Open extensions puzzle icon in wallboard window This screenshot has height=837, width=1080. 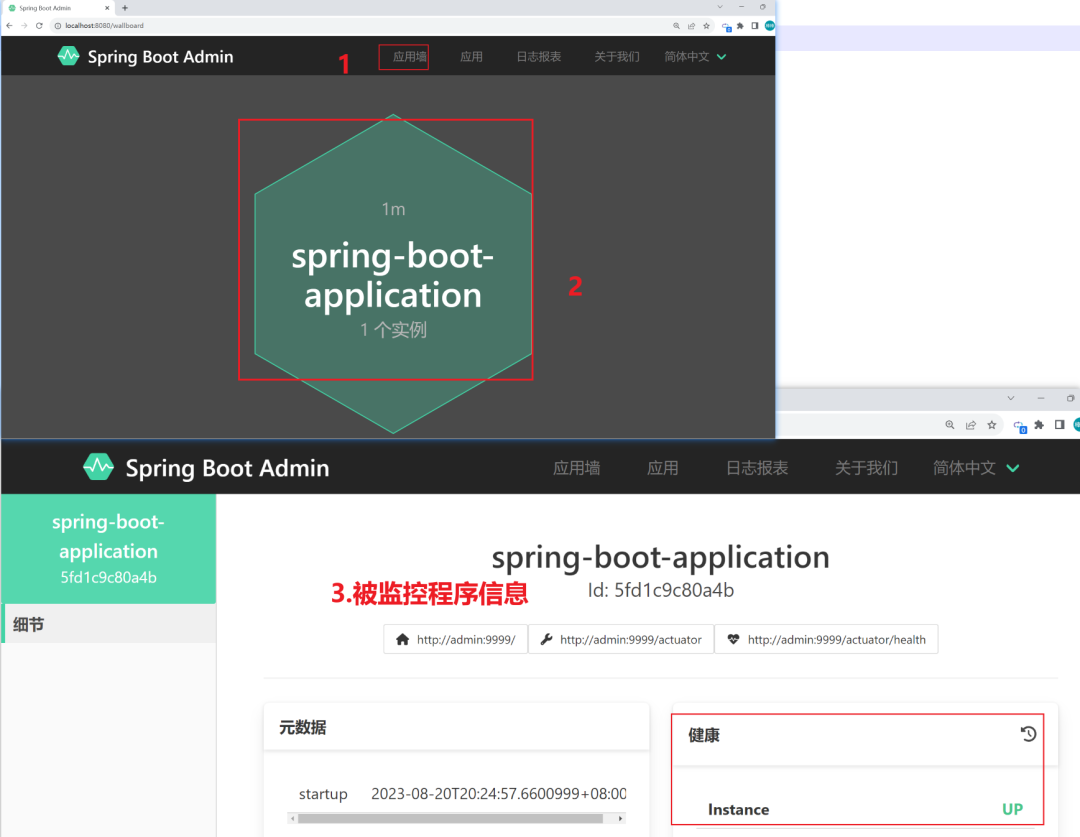coord(740,25)
